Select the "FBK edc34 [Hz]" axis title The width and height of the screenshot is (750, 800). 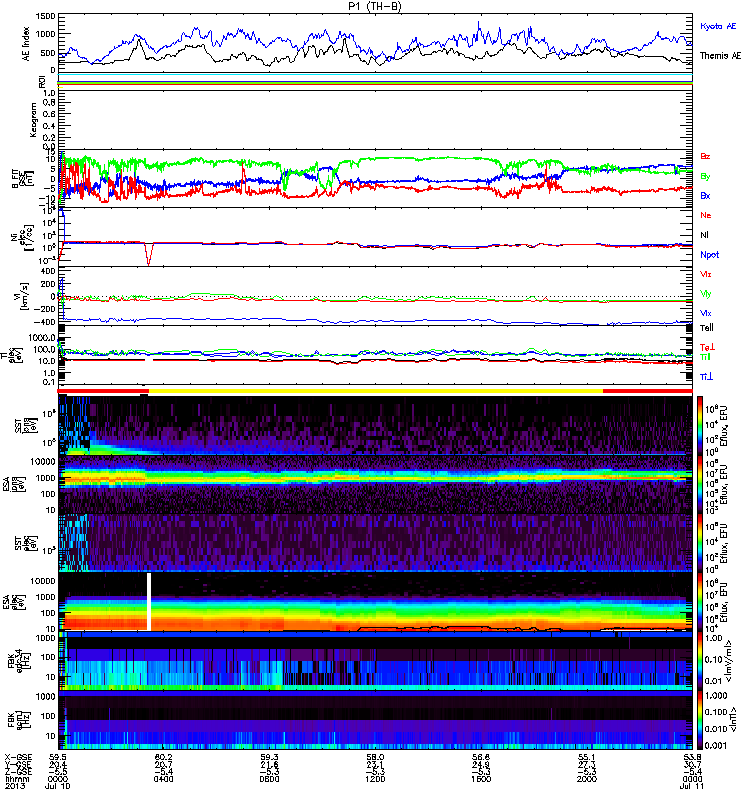pos(21,660)
